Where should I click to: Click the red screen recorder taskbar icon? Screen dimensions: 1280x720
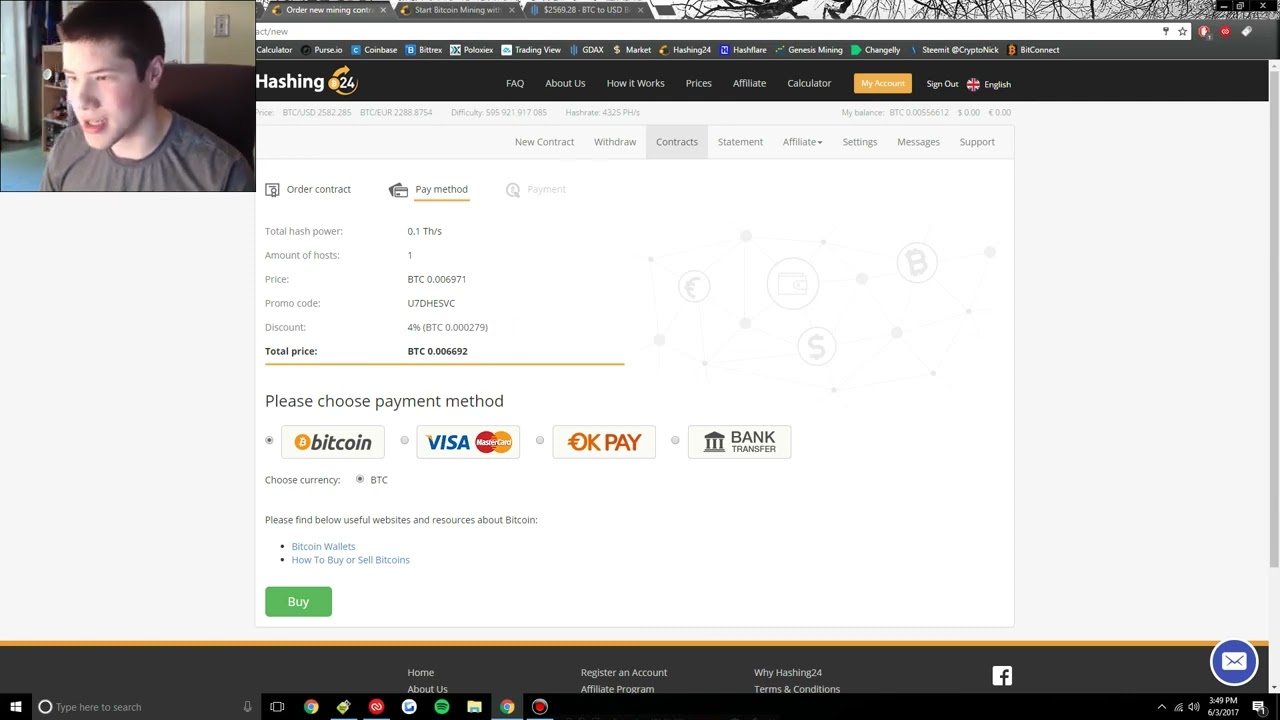coord(540,707)
